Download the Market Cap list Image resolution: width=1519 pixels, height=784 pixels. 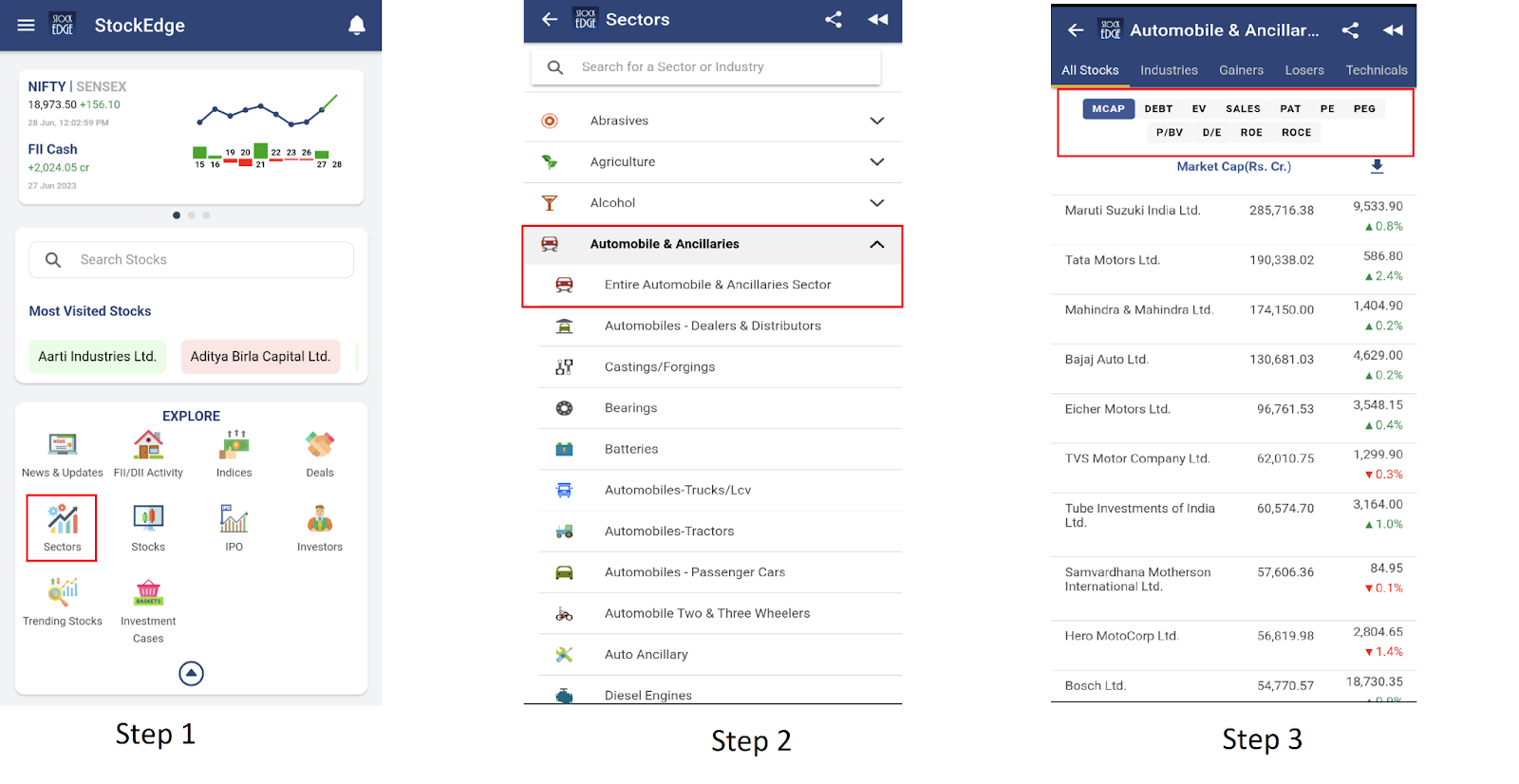[x=1378, y=166]
